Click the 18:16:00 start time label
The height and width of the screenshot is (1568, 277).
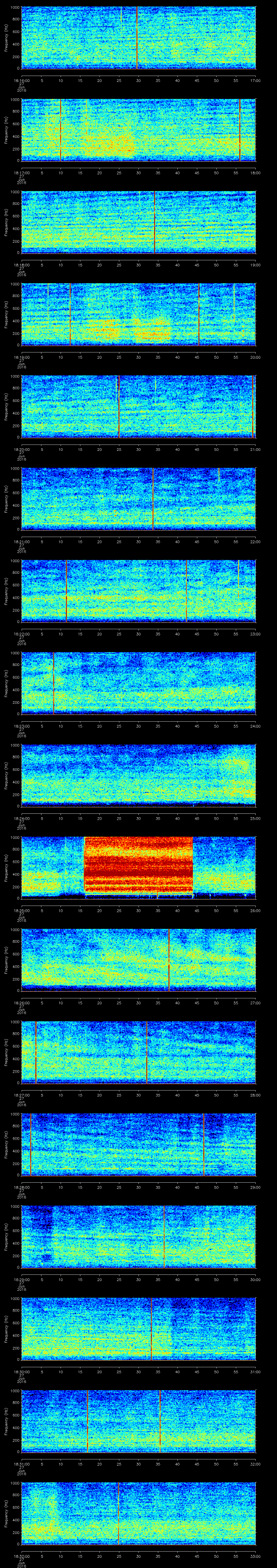(22, 80)
